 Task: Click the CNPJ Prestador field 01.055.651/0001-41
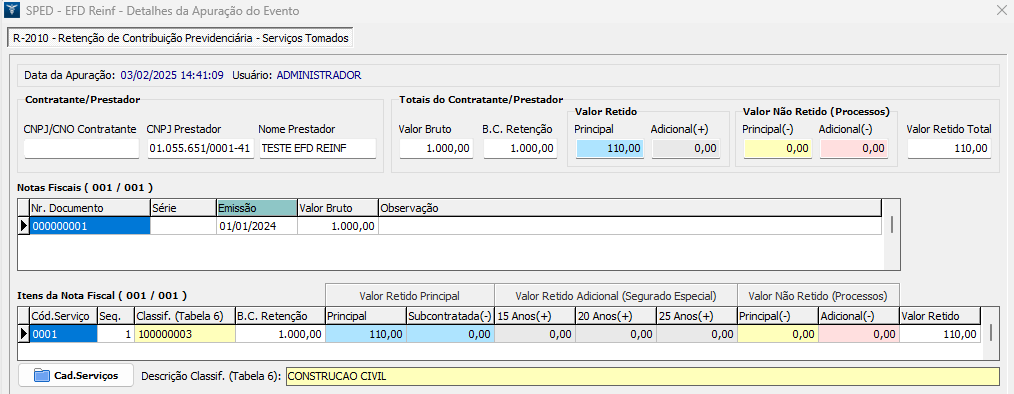coord(200,148)
